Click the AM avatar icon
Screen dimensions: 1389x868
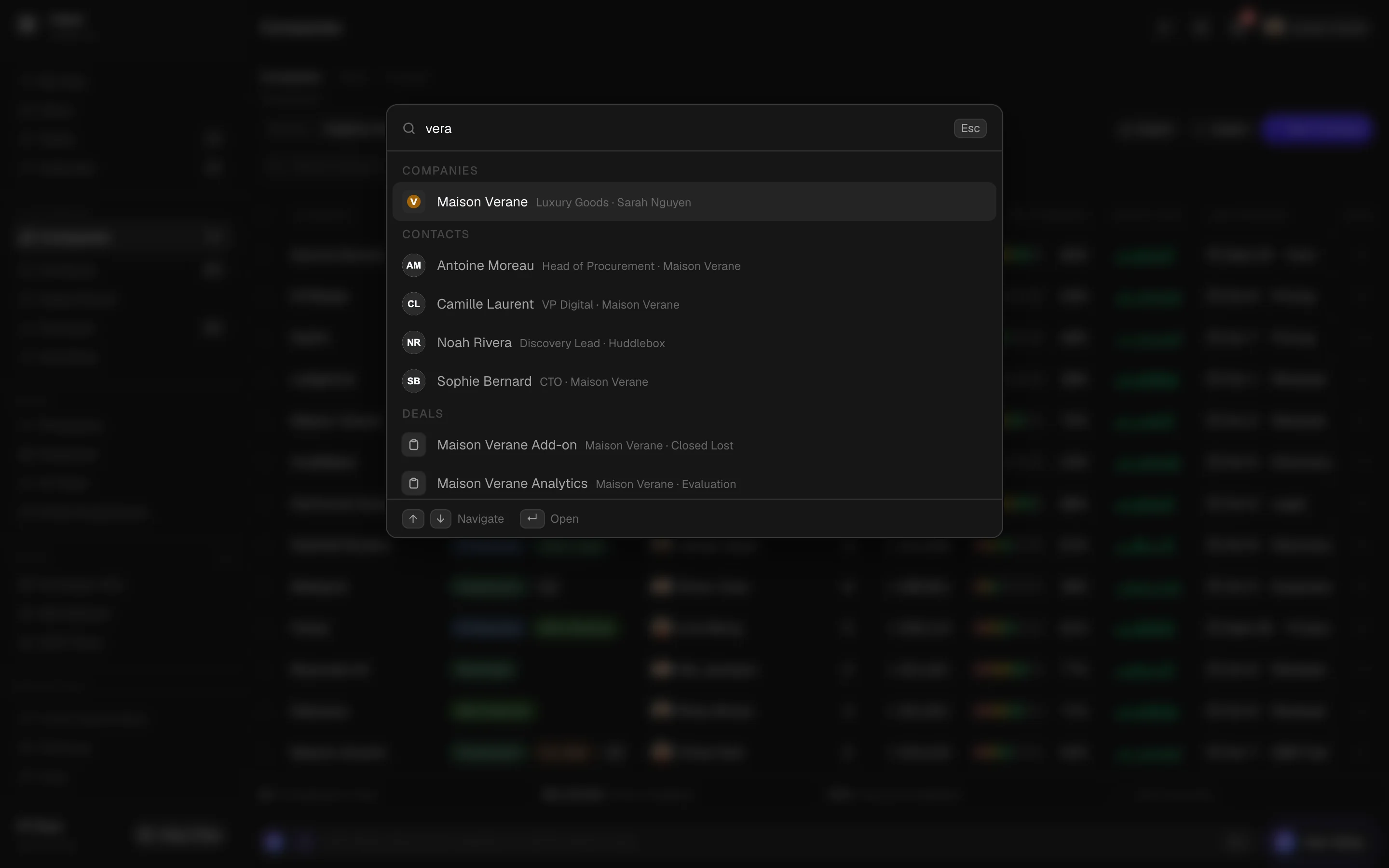coord(413,265)
